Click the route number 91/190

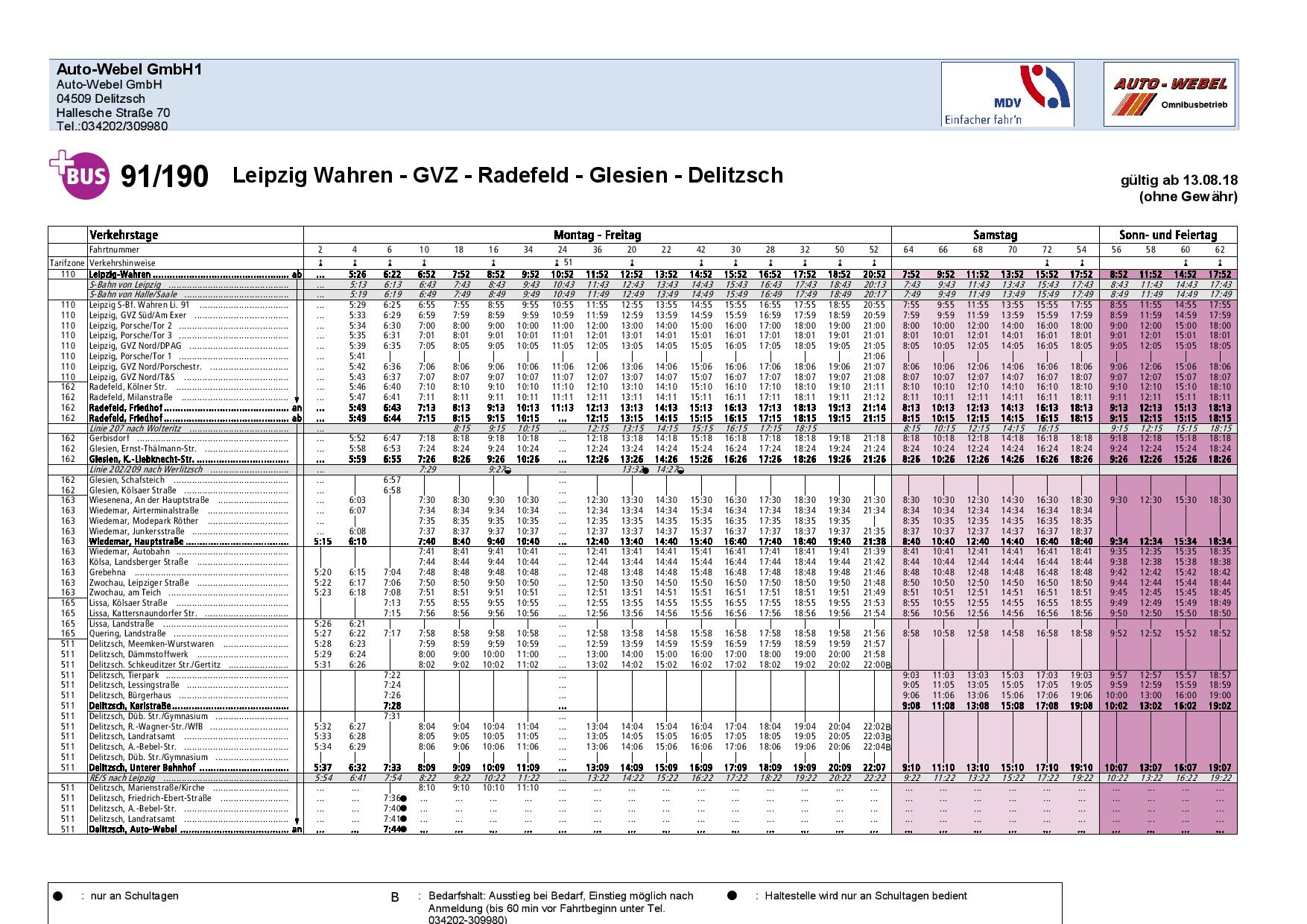pyautogui.click(x=165, y=177)
